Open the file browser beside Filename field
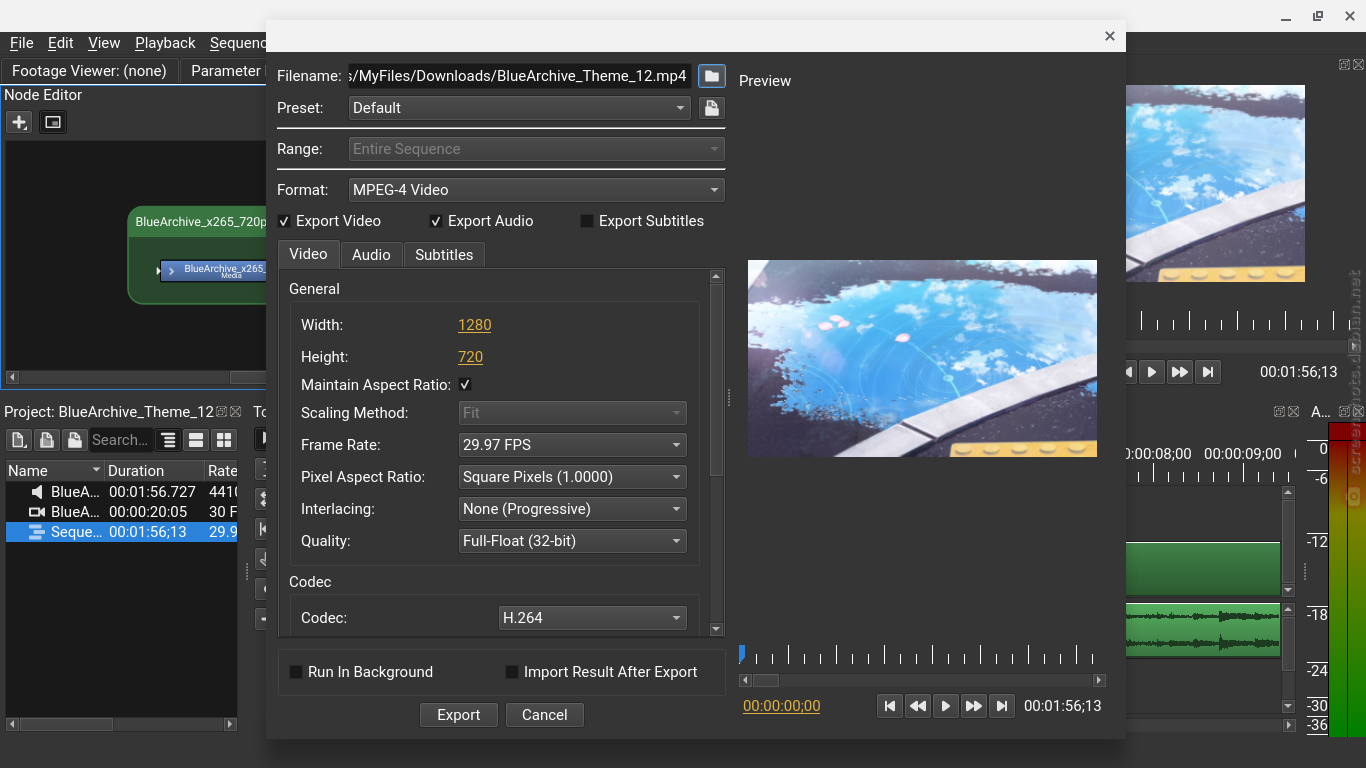 [711, 76]
